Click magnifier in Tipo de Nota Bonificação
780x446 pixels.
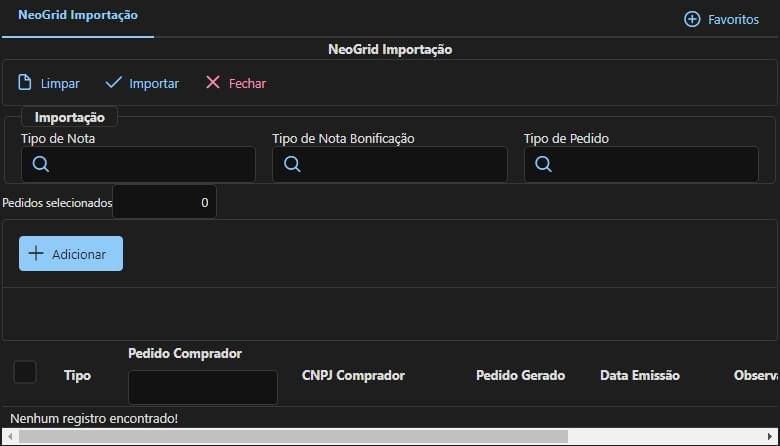(292, 165)
